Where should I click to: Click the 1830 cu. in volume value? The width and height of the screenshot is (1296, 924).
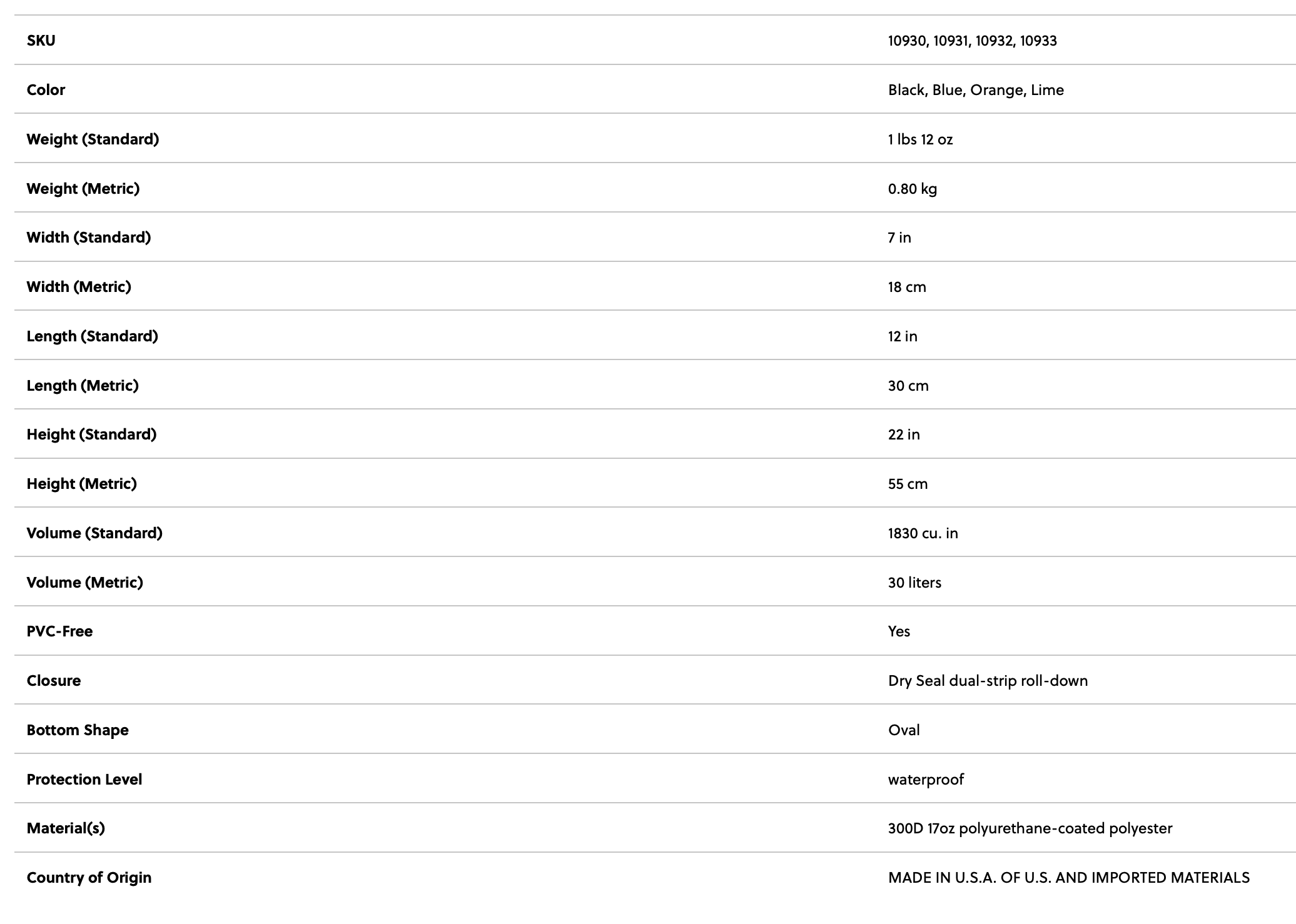pos(923,533)
